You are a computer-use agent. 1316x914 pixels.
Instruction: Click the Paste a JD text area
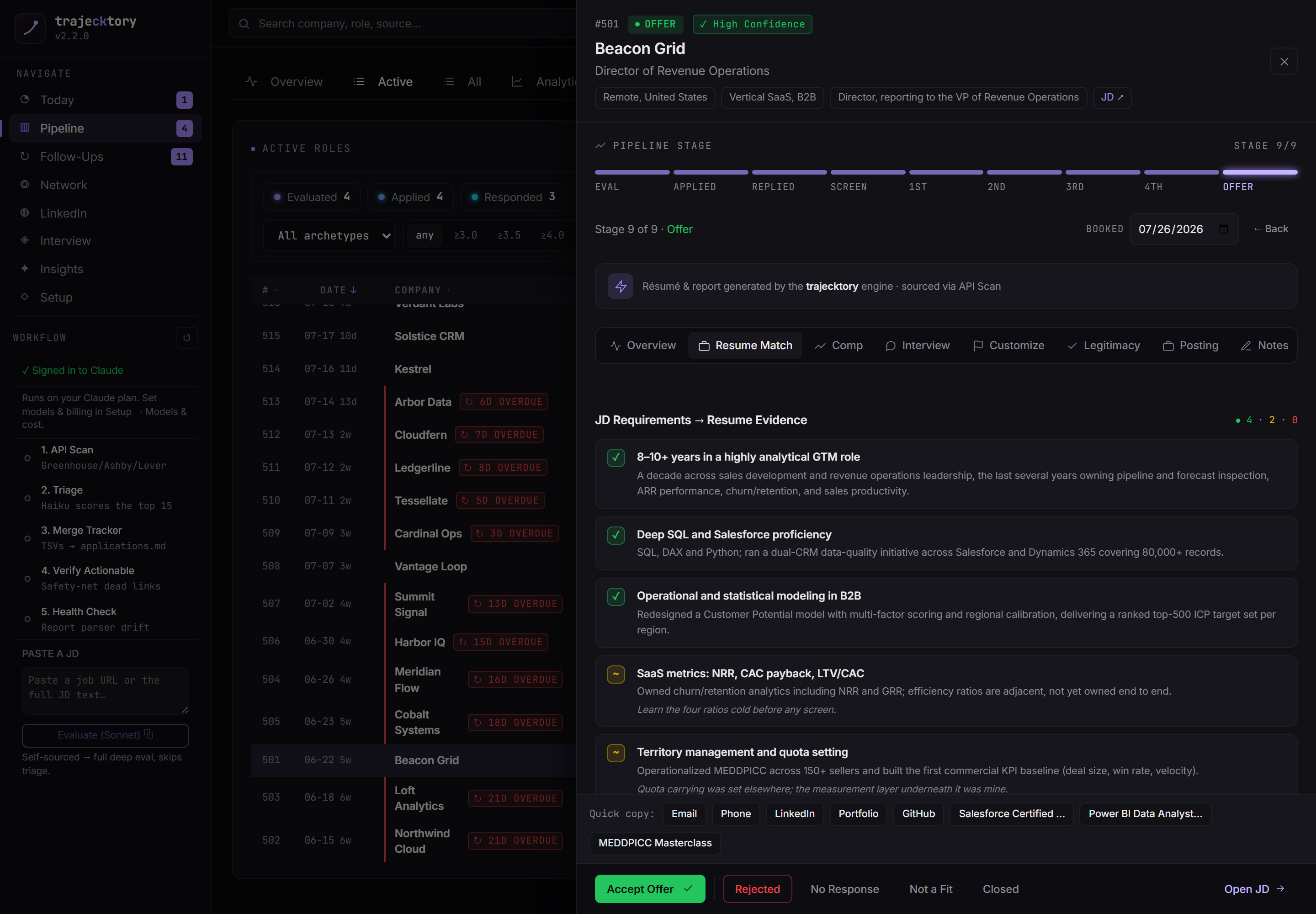pos(106,691)
